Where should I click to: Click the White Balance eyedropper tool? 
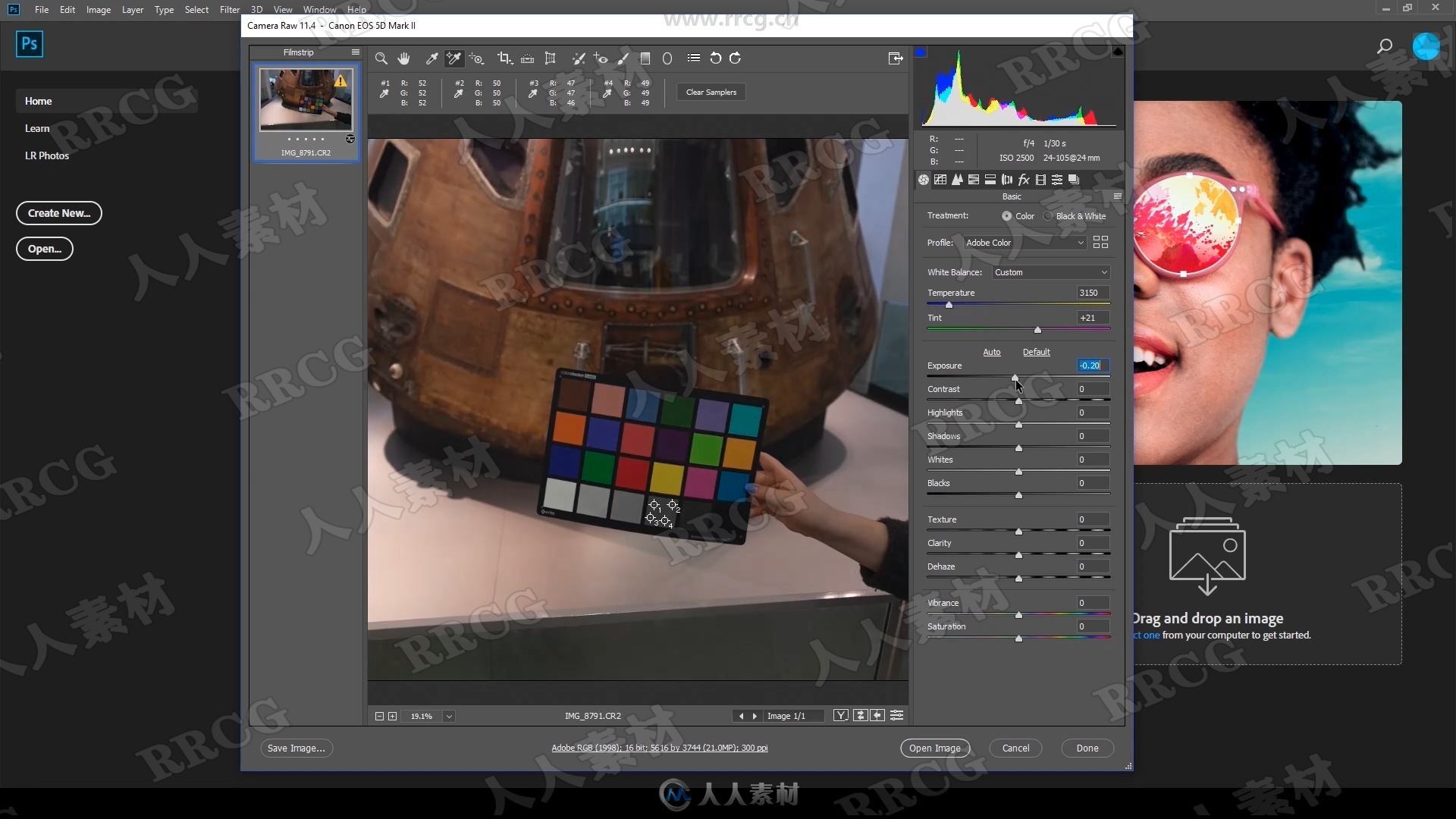431,58
